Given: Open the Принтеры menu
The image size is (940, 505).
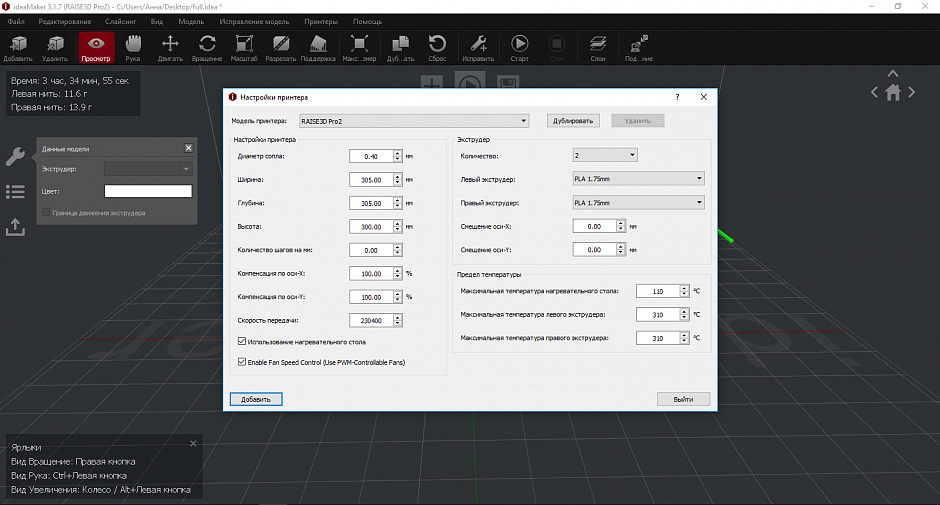Looking at the screenshot, I should 321,22.
